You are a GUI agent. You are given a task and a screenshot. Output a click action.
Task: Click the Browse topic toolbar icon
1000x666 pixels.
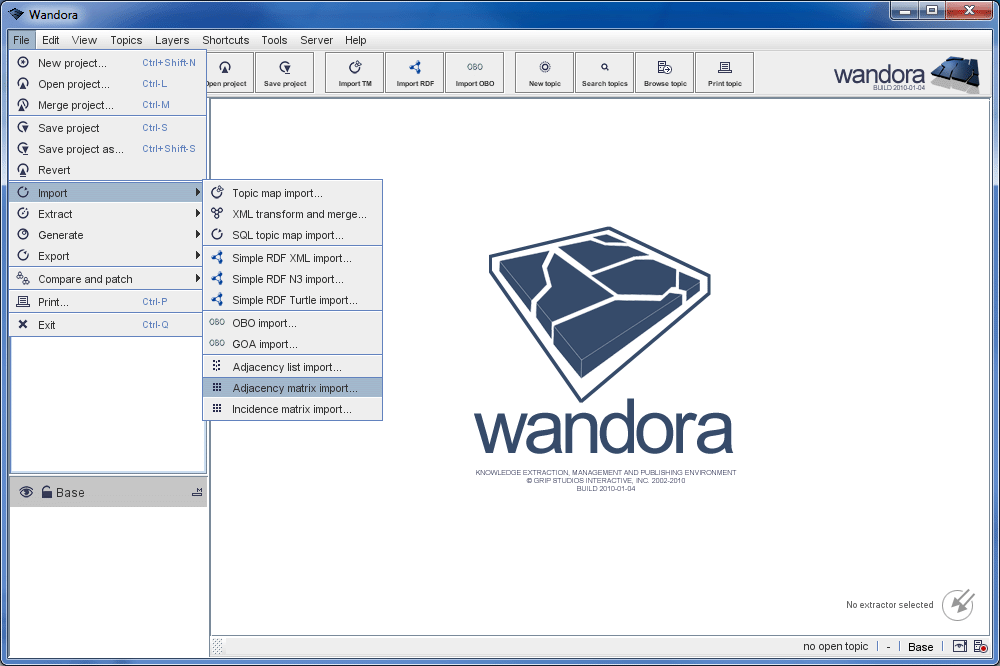(665, 73)
